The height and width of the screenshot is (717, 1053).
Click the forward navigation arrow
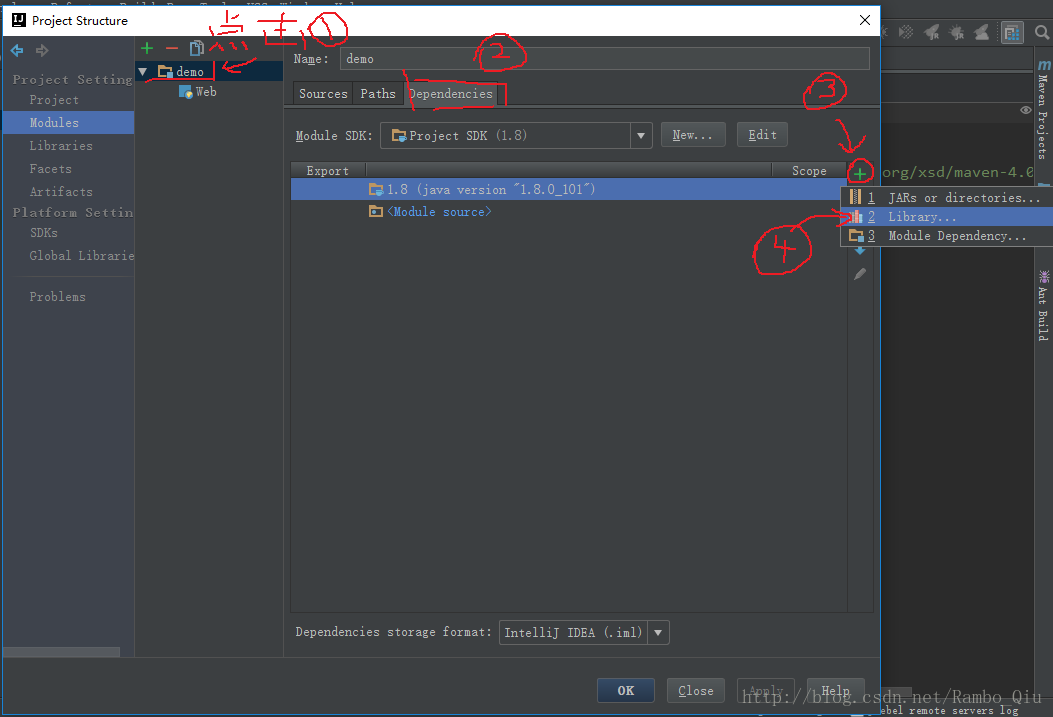click(x=42, y=50)
